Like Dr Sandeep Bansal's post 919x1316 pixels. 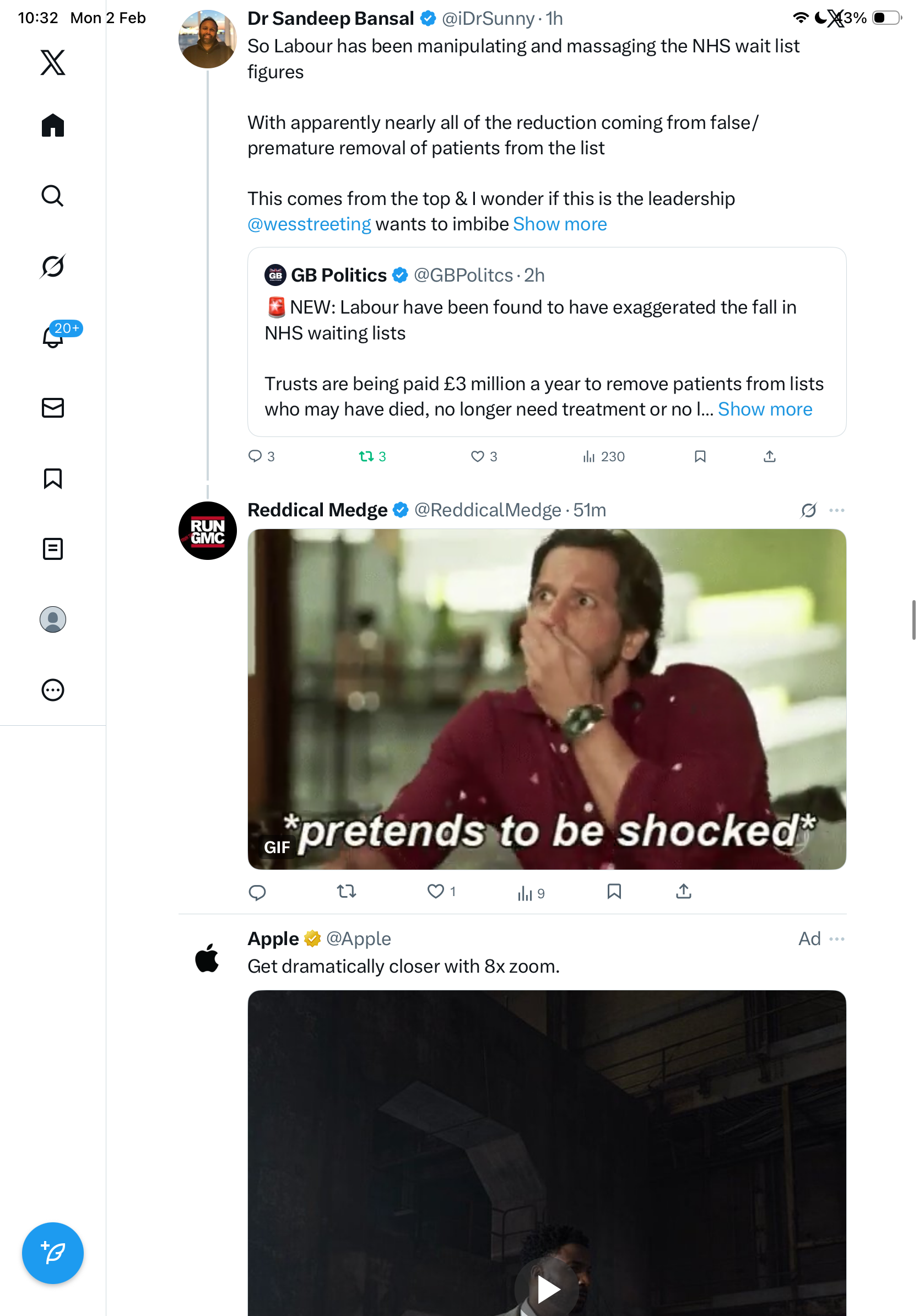pyautogui.click(x=477, y=456)
